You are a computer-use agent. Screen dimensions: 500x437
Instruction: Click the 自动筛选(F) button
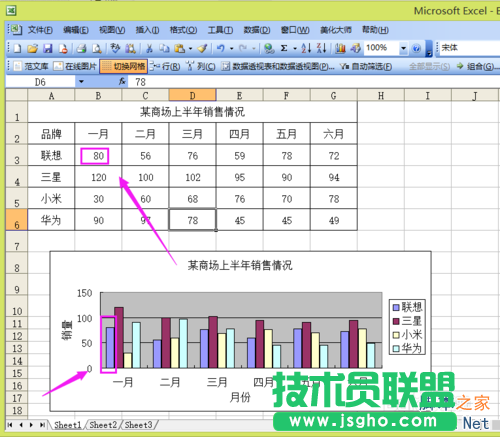coord(366,66)
